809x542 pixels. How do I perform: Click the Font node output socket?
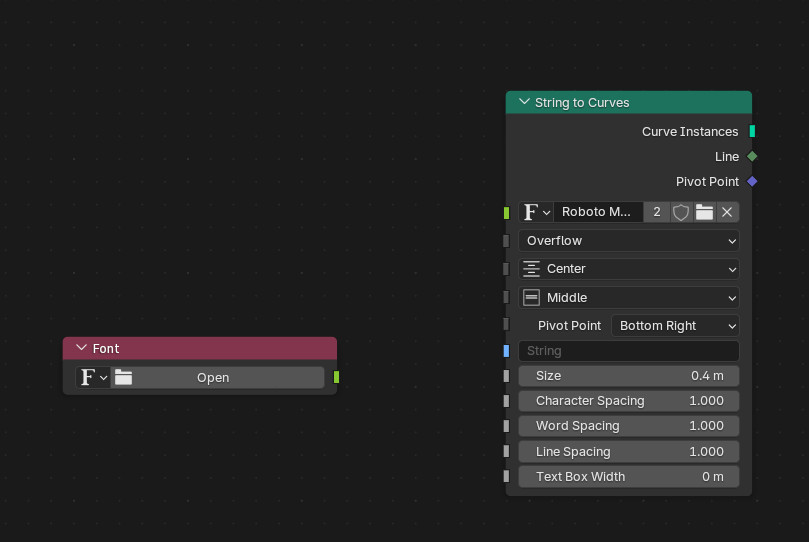point(336,377)
